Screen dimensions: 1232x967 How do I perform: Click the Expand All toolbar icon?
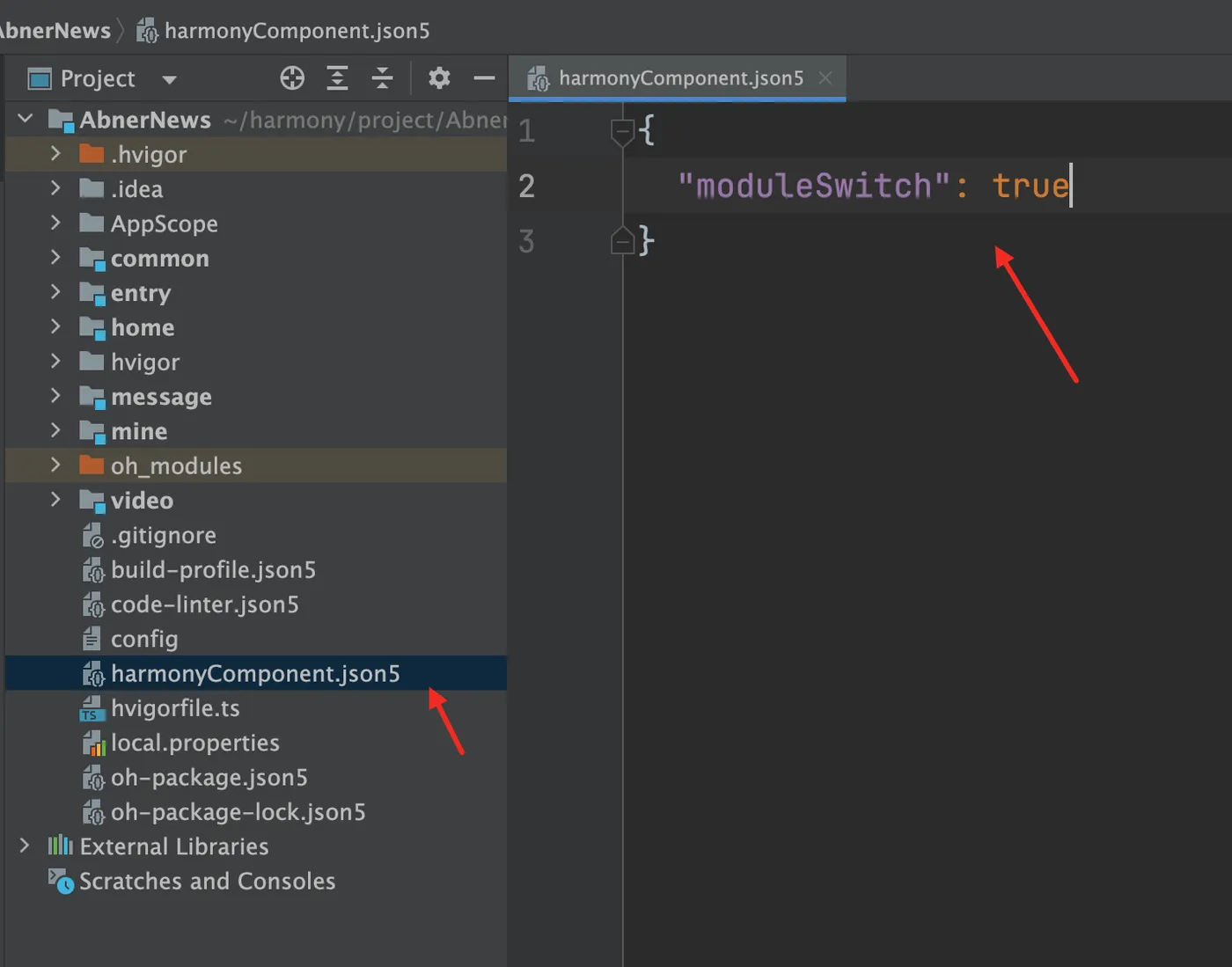pyautogui.click(x=337, y=78)
